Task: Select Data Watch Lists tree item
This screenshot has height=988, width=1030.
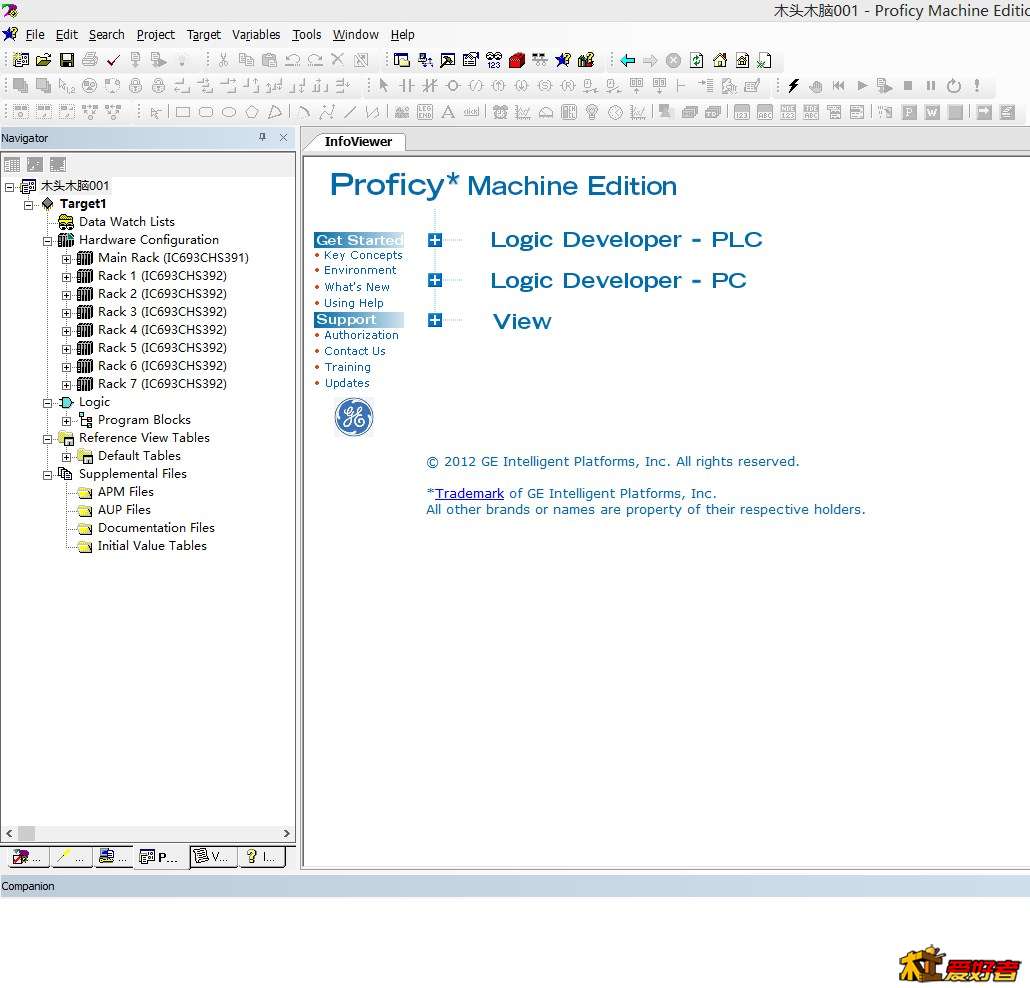Action: [x=127, y=221]
